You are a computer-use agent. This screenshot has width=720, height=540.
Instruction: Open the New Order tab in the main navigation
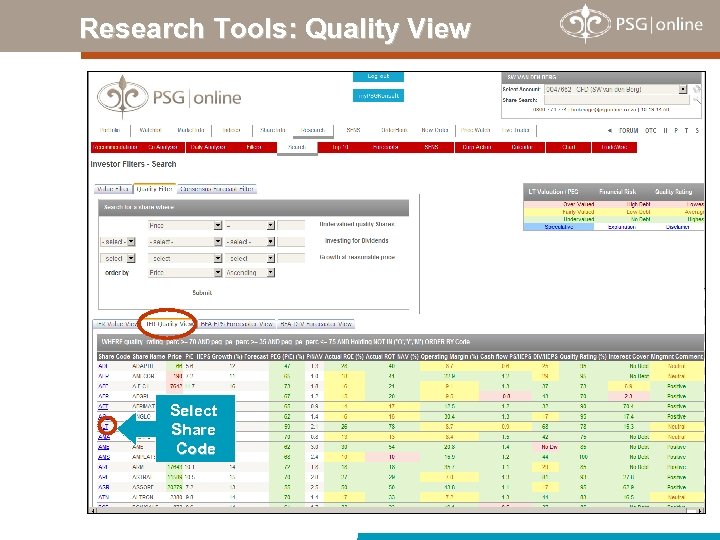pos(434,130)
